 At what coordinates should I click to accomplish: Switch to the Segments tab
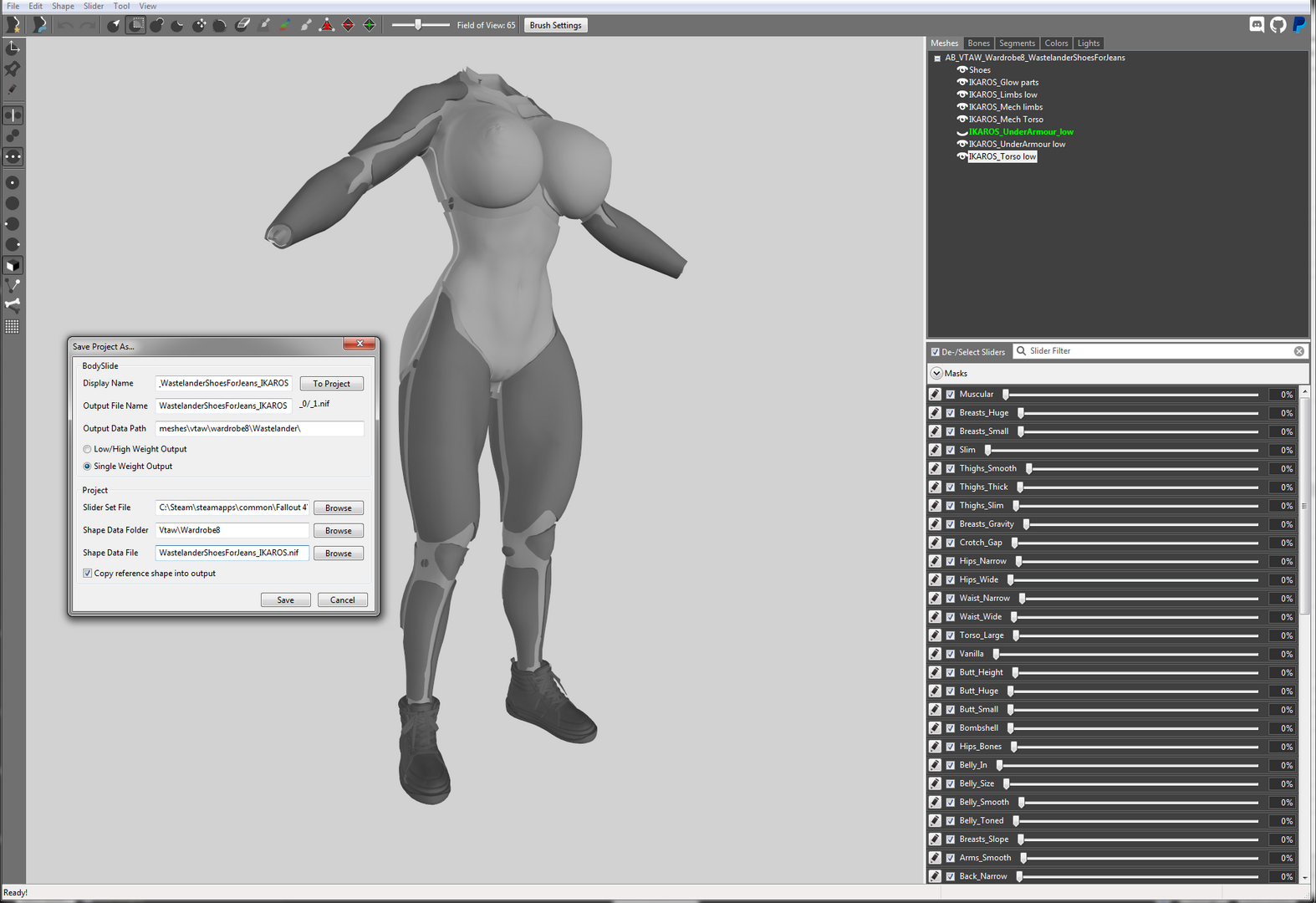tap(1017, 43)
